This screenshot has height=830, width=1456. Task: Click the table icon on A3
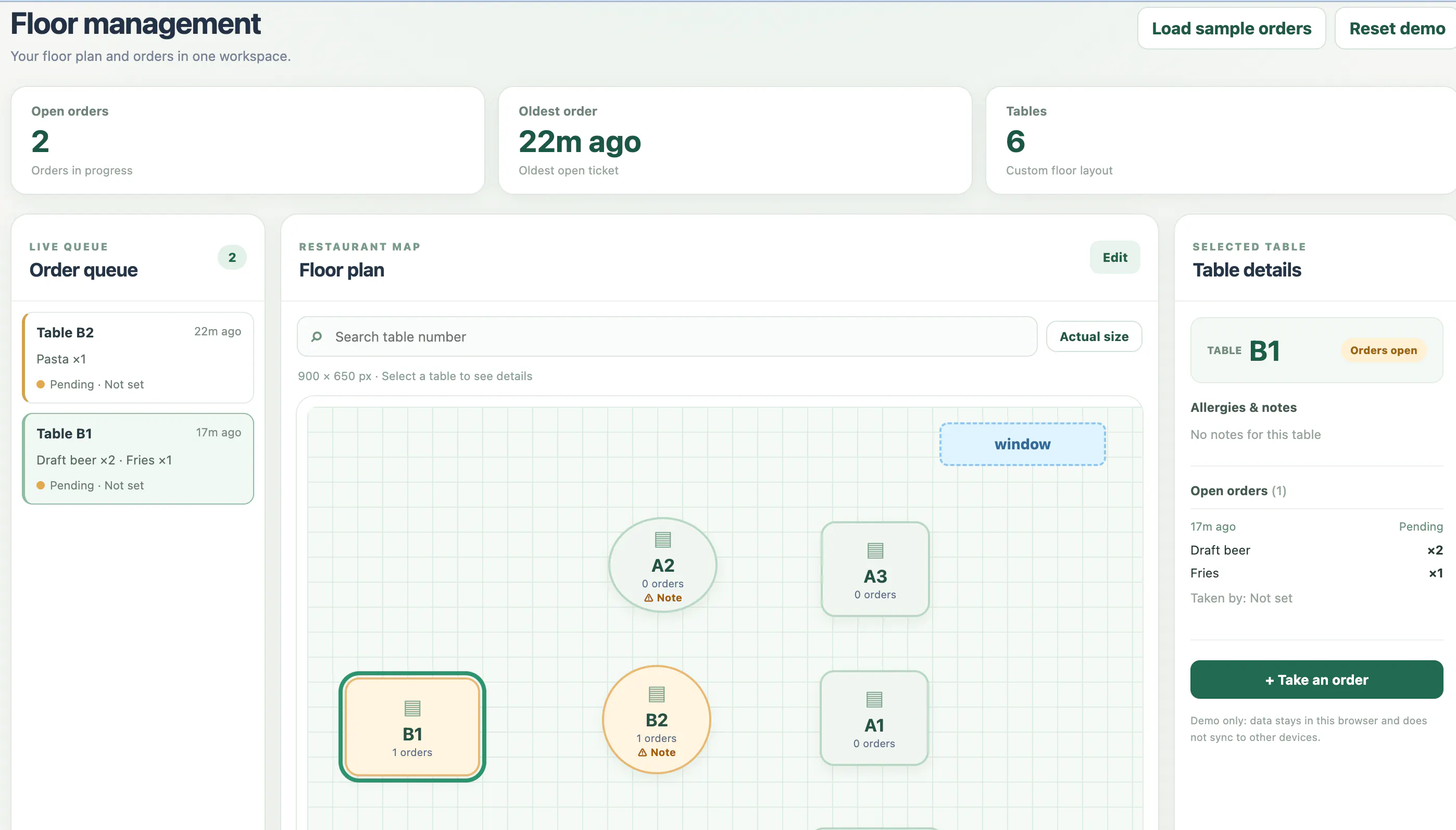coord(875,551)
